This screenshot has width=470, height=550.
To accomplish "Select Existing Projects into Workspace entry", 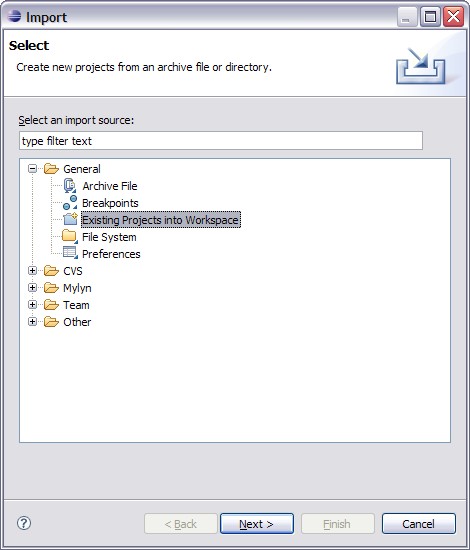I will (161, 220).
